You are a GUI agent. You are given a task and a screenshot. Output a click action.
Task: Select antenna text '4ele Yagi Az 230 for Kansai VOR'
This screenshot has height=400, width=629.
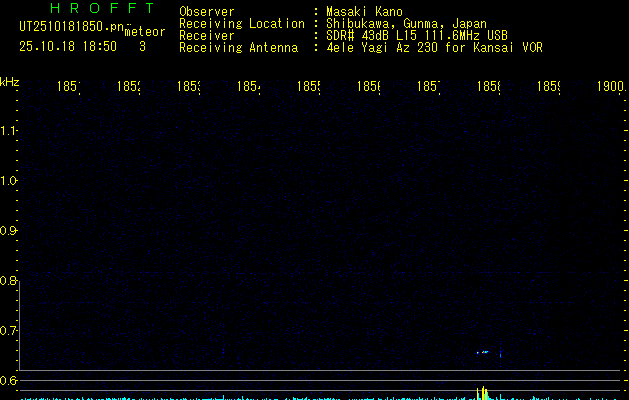click(x=434, y=48)
